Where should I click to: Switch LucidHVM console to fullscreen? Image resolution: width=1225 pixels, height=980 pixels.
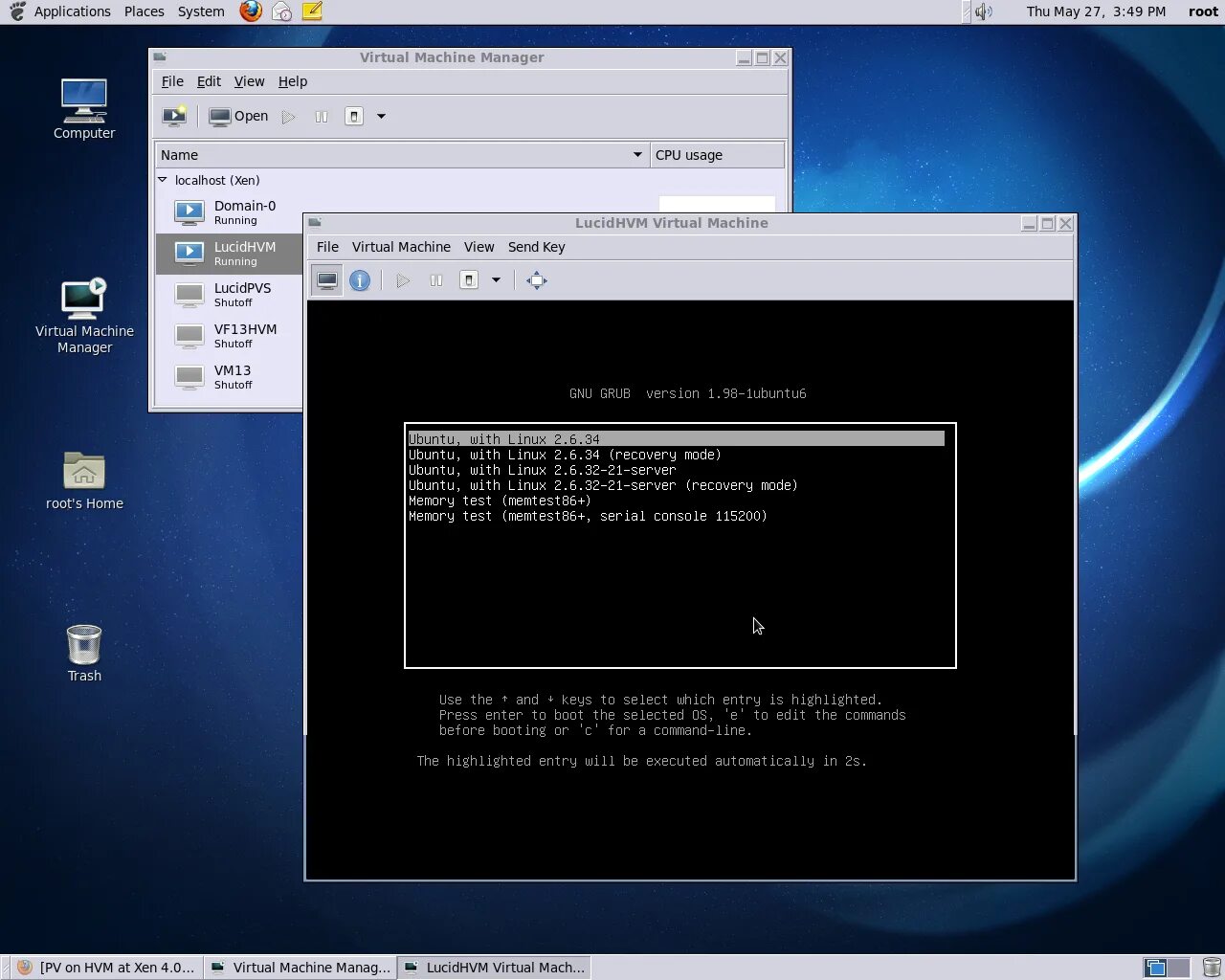(537, 280)
